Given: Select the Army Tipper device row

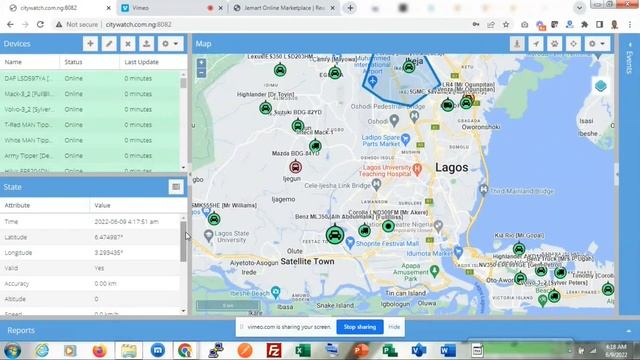Looking at the screenshot, I should coord(89,156).
